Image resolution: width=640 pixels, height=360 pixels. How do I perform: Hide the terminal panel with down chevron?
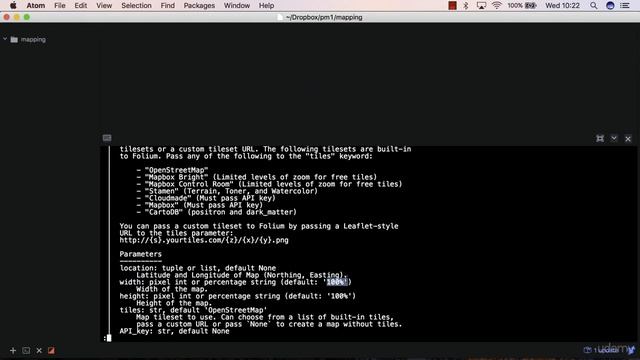tap(614, 139)
